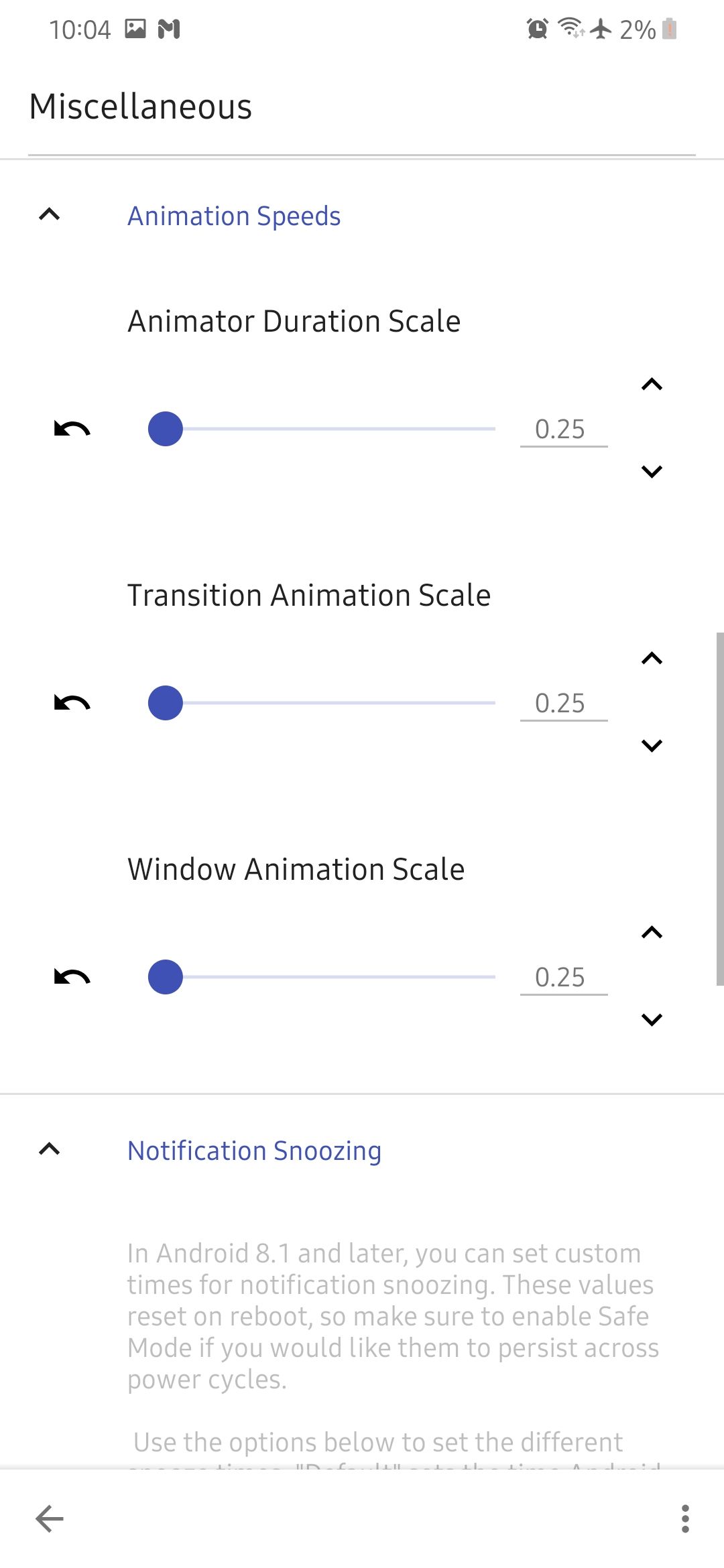The width and height of the screenshot is (724, 1568).
Task: Increase Window Animation Scale value
Action: click(x=652, y=933)
